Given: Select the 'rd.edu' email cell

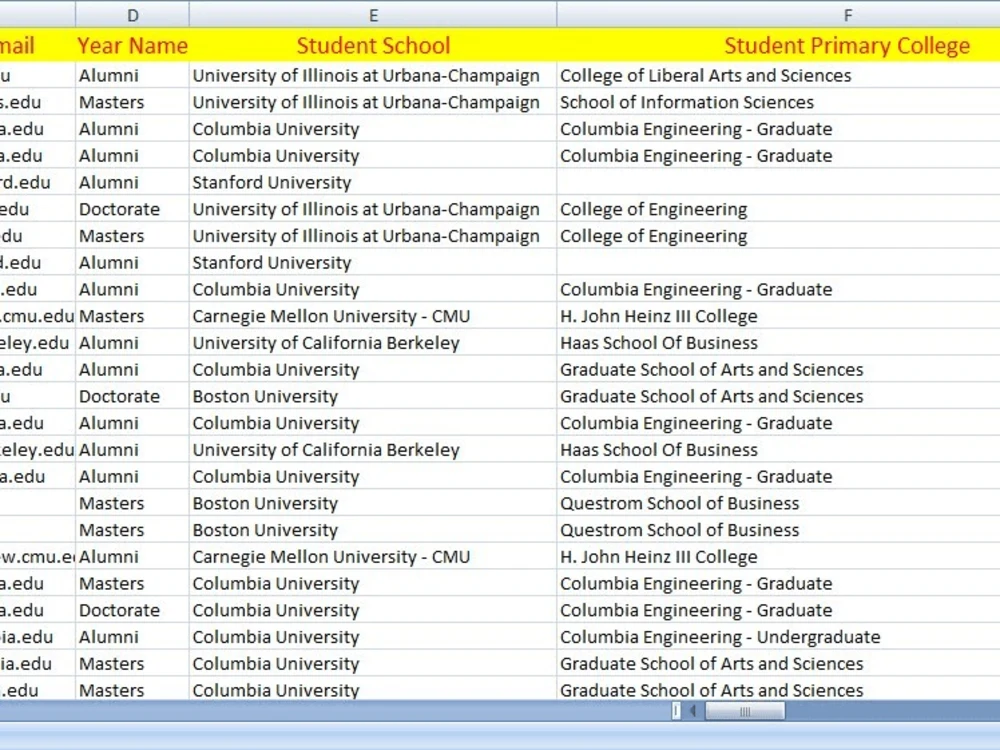Looking at the screenshot, I should pos(38,182).
